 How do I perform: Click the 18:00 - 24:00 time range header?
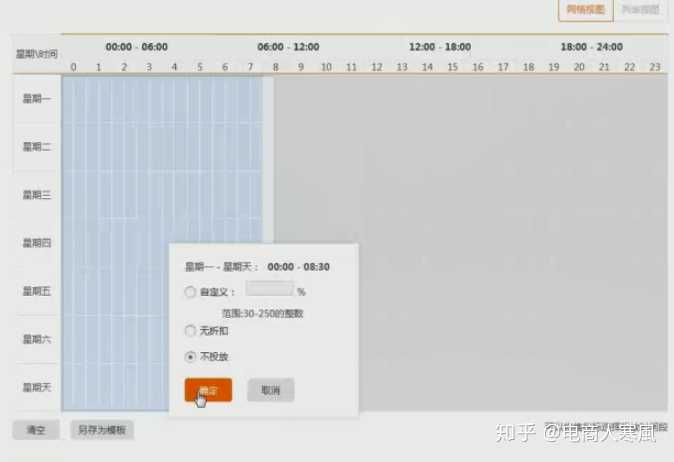click(591, 47)
